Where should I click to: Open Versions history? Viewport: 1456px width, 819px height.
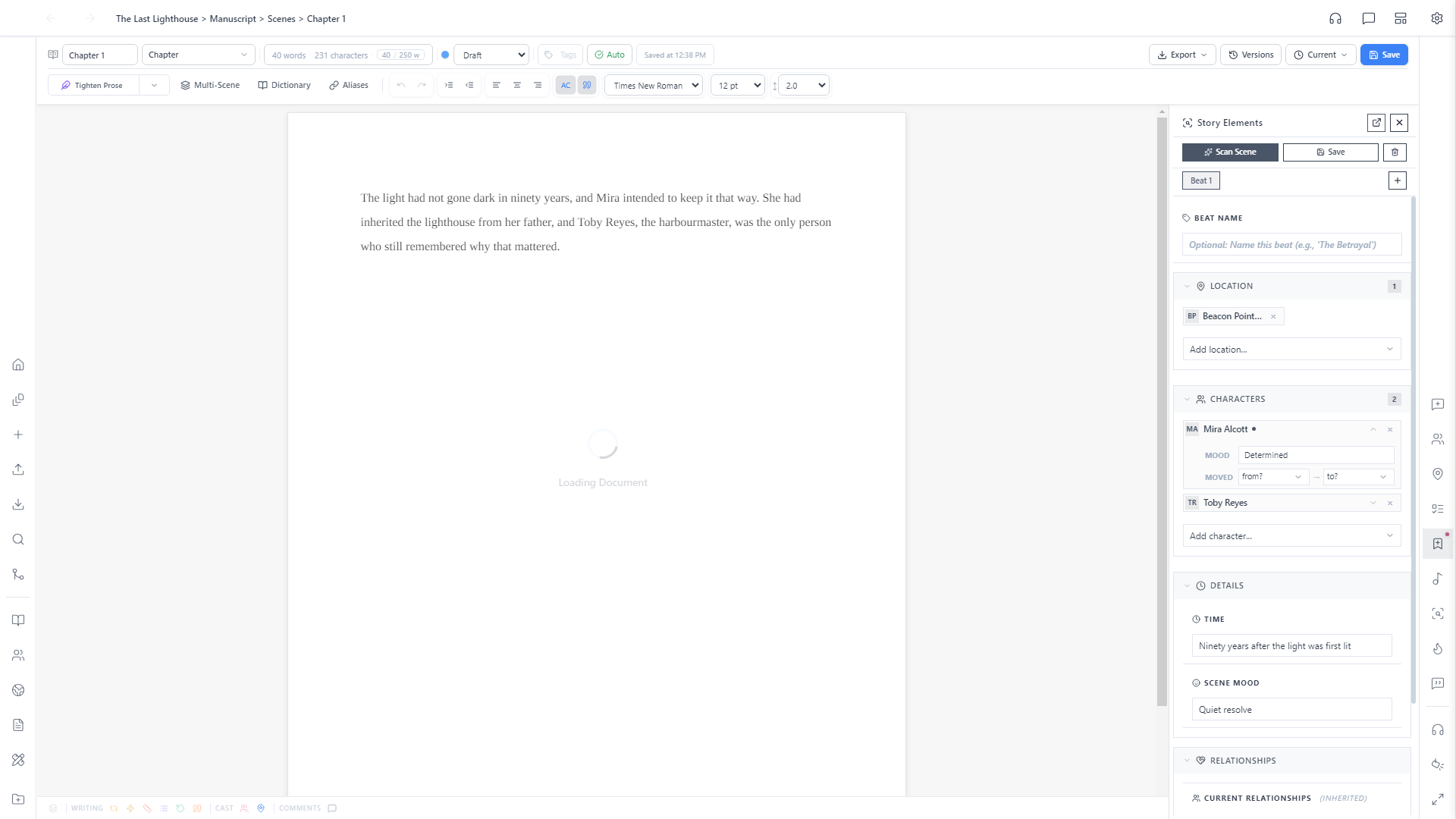click(1251, 55)
